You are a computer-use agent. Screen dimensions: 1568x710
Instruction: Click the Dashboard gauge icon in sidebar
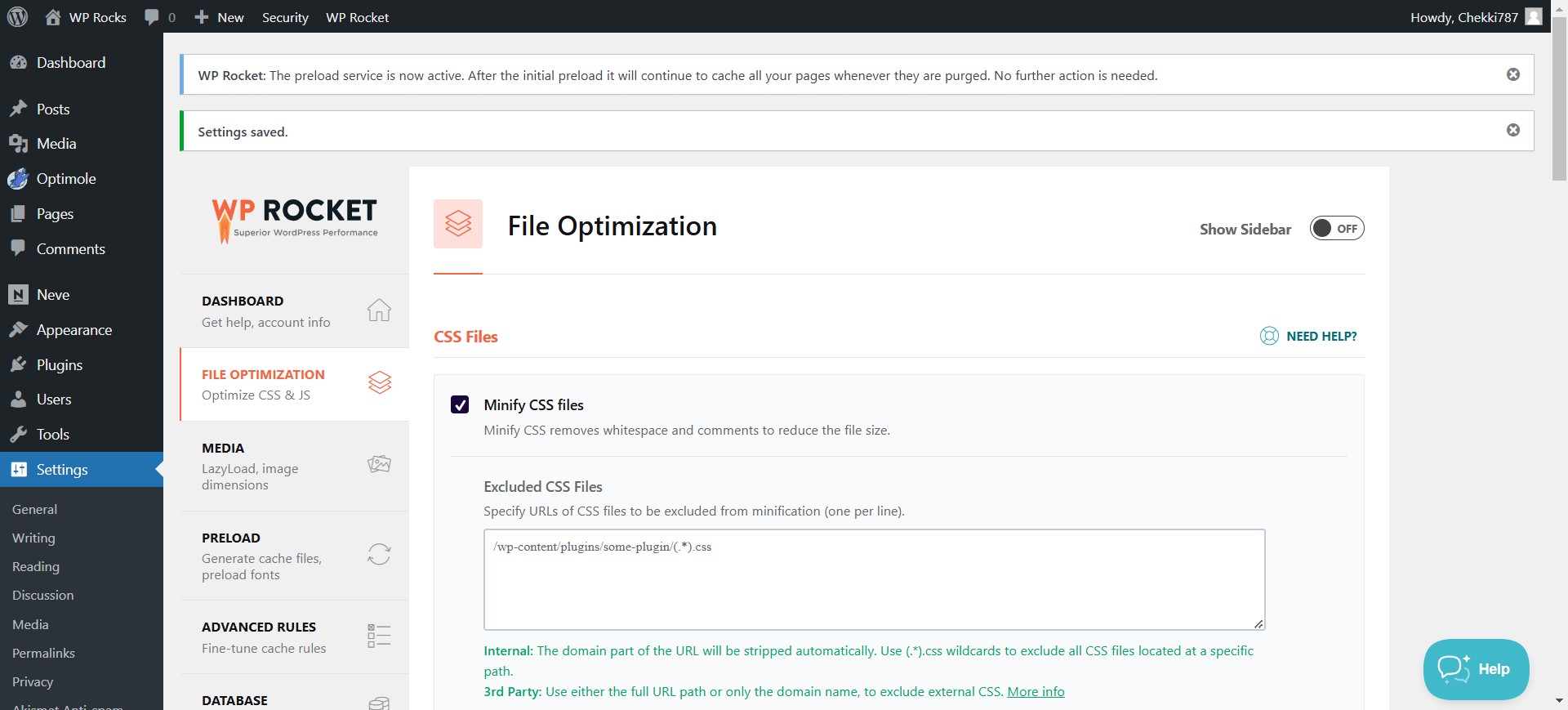pyautogui.click(x=18, y=62)
